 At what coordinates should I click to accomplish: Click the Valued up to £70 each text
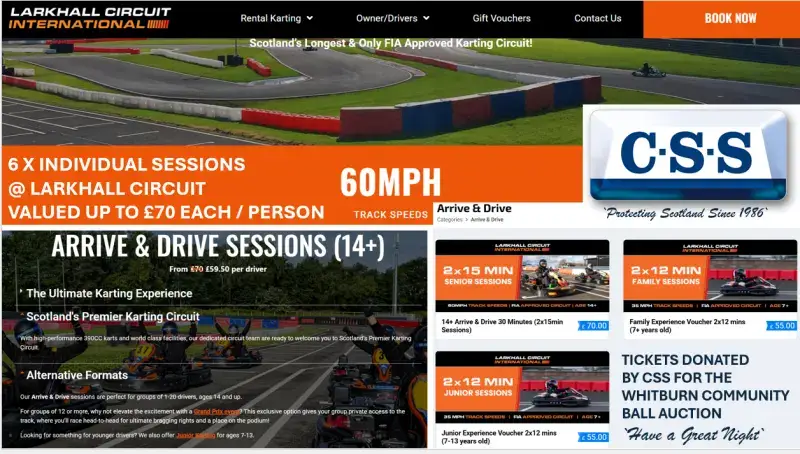point(166,212)
